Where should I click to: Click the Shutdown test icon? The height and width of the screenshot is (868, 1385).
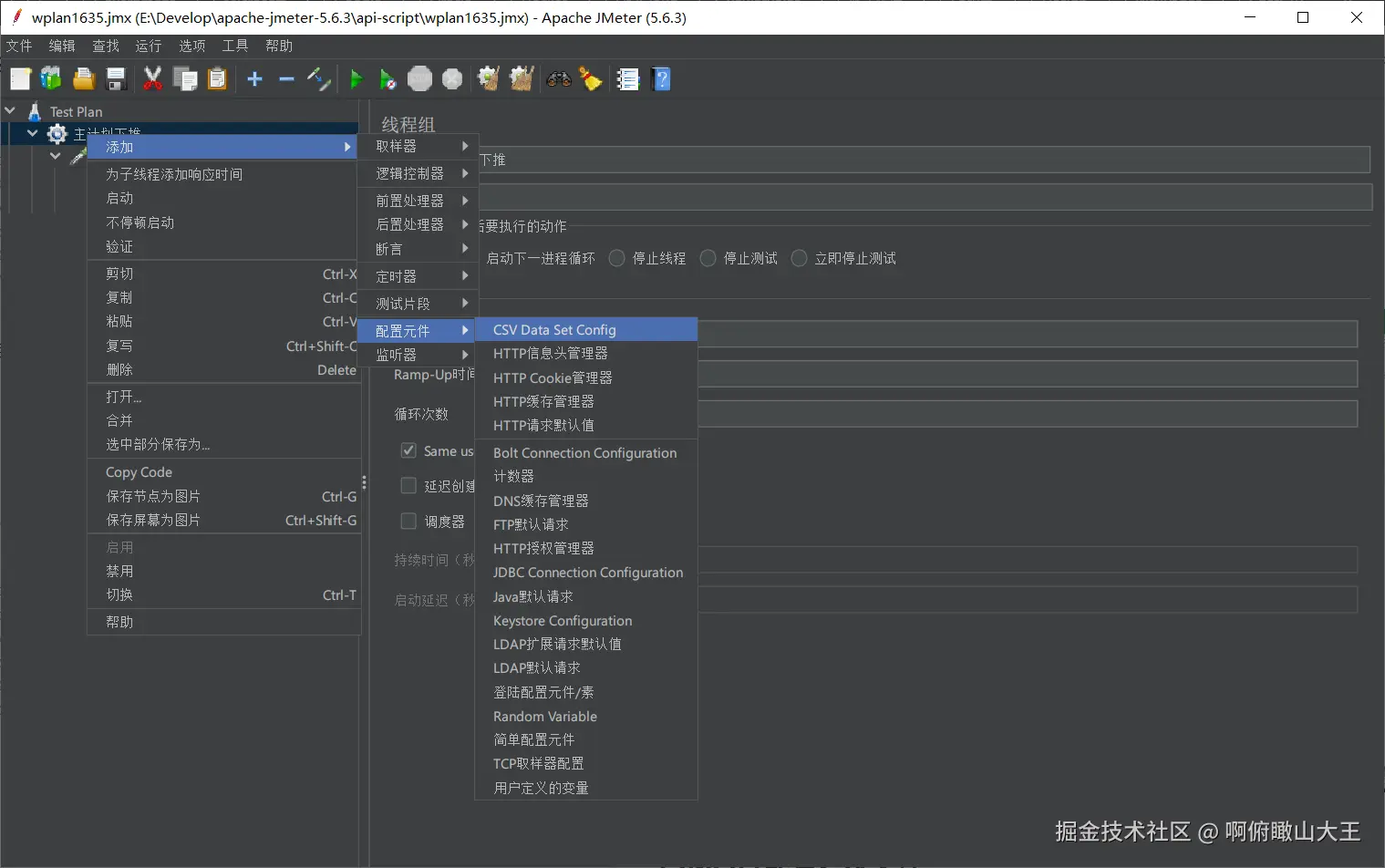(452, 79)
